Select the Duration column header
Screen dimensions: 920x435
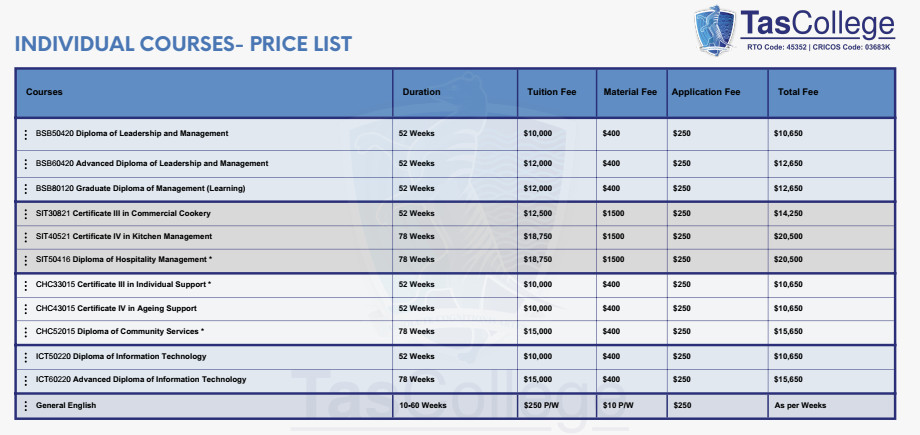coord(421,92)
